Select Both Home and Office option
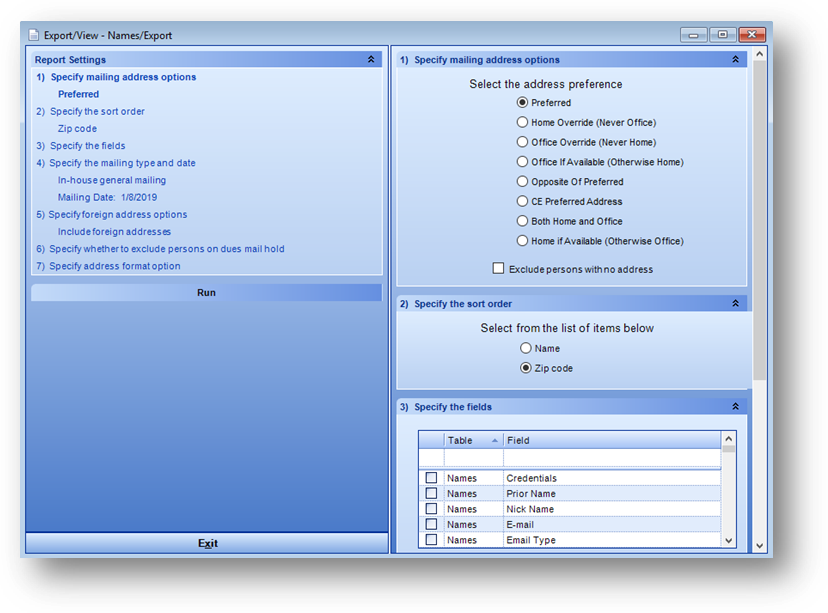 click(522, 221)
